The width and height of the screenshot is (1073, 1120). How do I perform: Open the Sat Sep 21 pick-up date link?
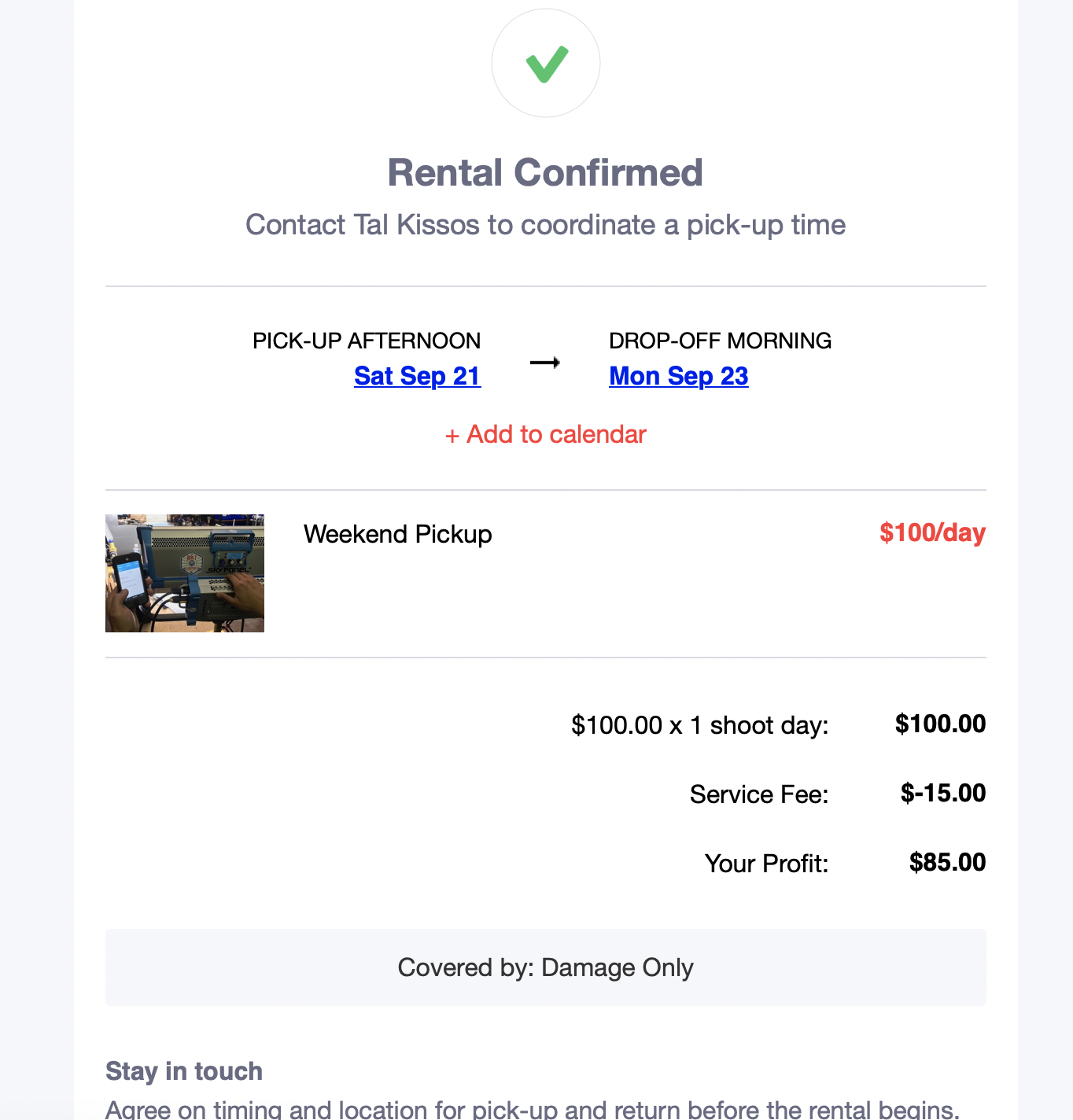pyautogui.click(x=417, y=376)
